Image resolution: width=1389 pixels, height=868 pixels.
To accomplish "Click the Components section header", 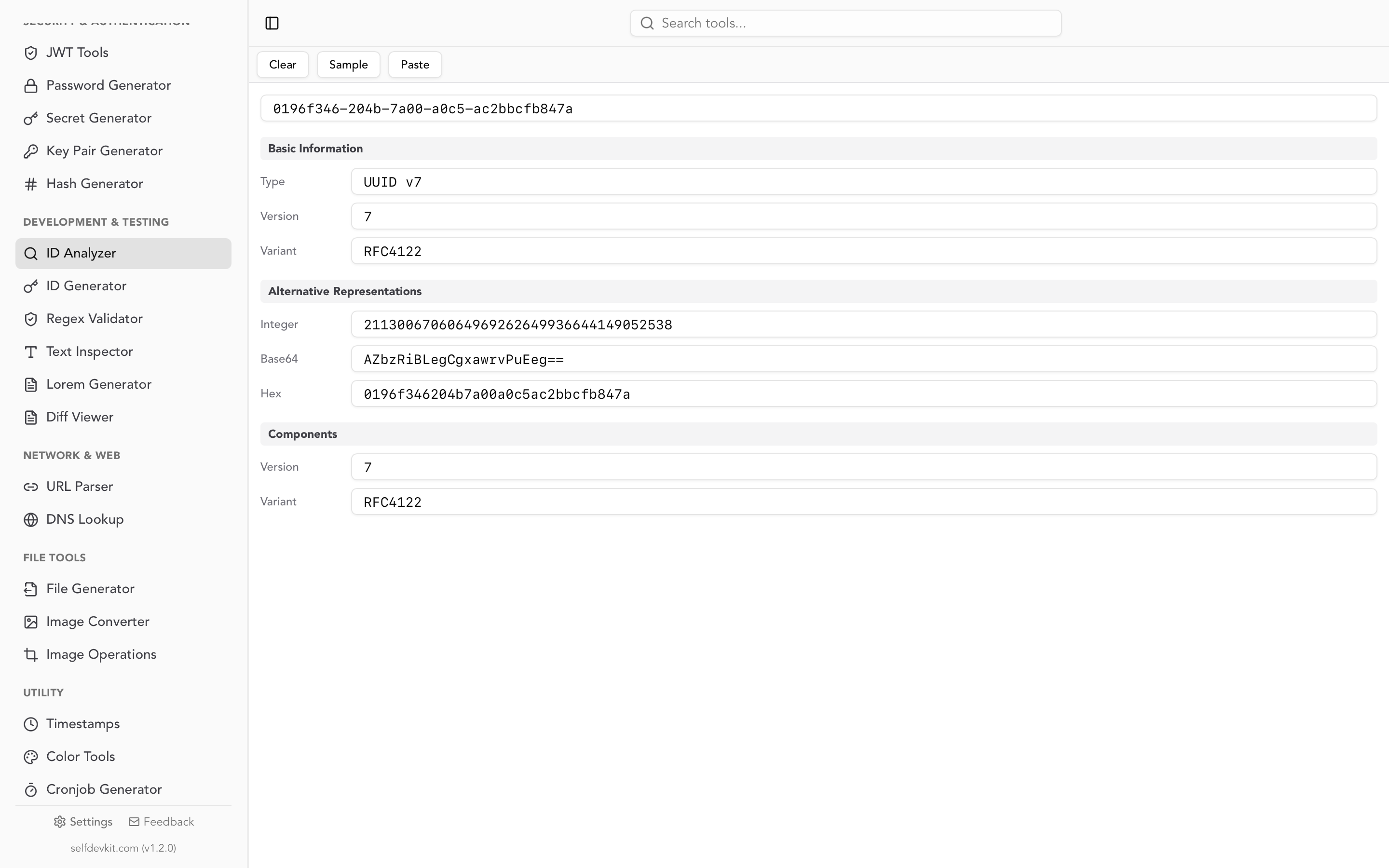I will [818, 434].
